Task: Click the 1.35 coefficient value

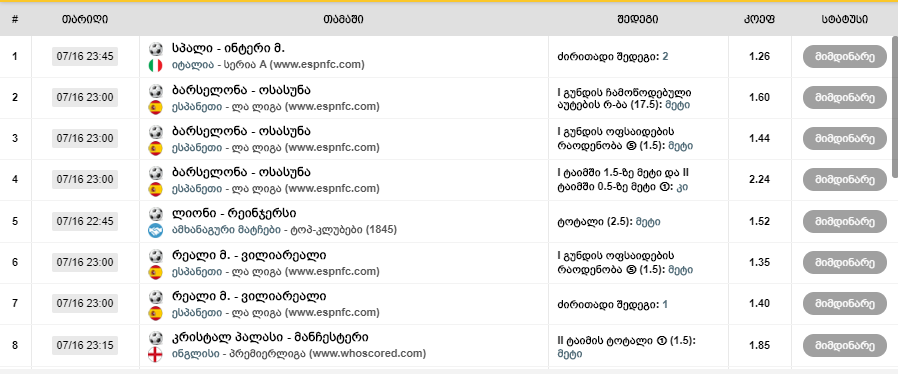Action: tap(759, 262)
